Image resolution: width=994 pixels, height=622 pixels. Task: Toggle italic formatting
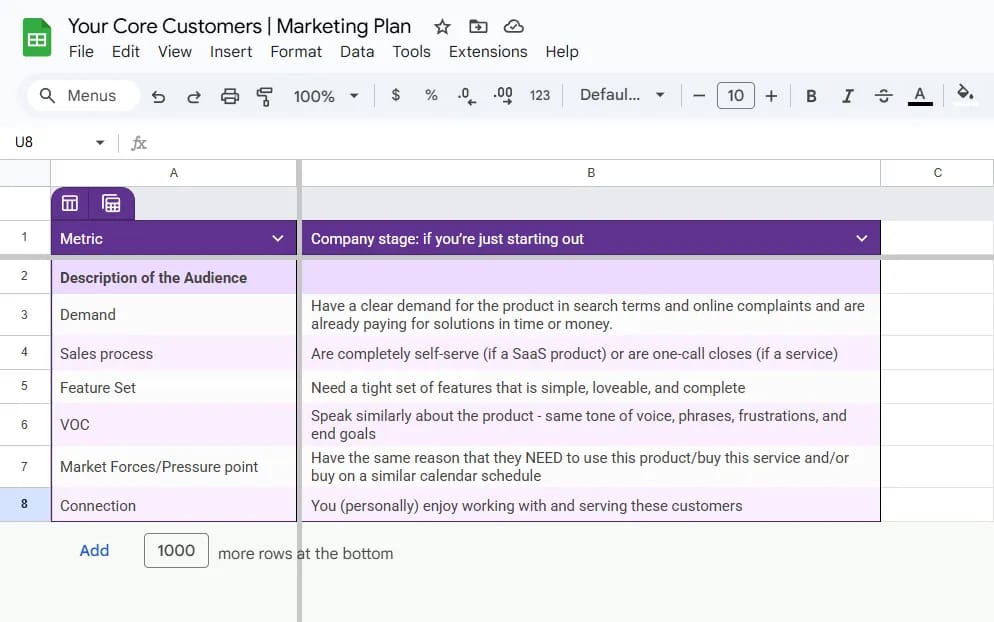[x=847, y=96]
